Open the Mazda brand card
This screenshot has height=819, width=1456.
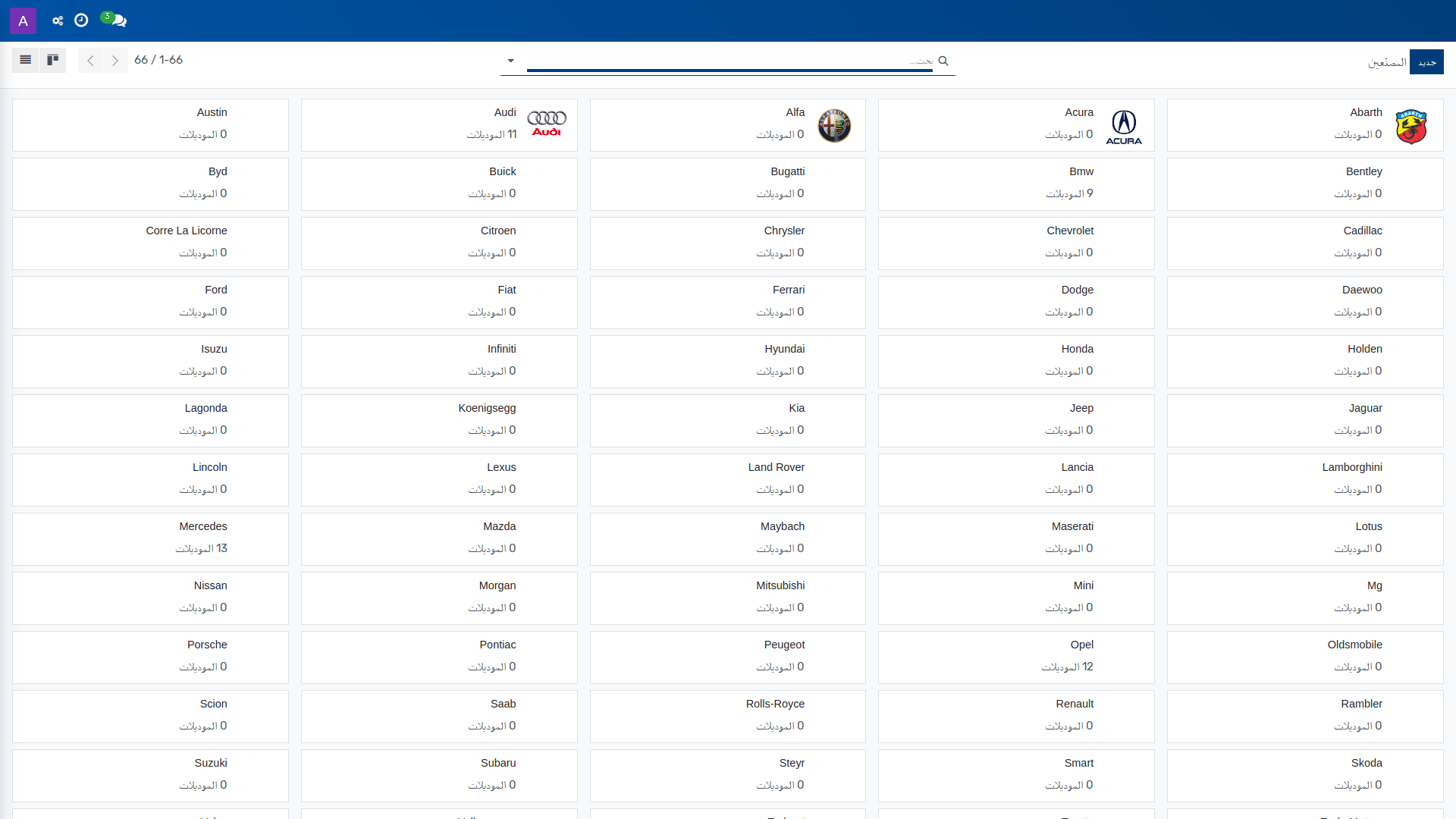(x=439, y=539)
